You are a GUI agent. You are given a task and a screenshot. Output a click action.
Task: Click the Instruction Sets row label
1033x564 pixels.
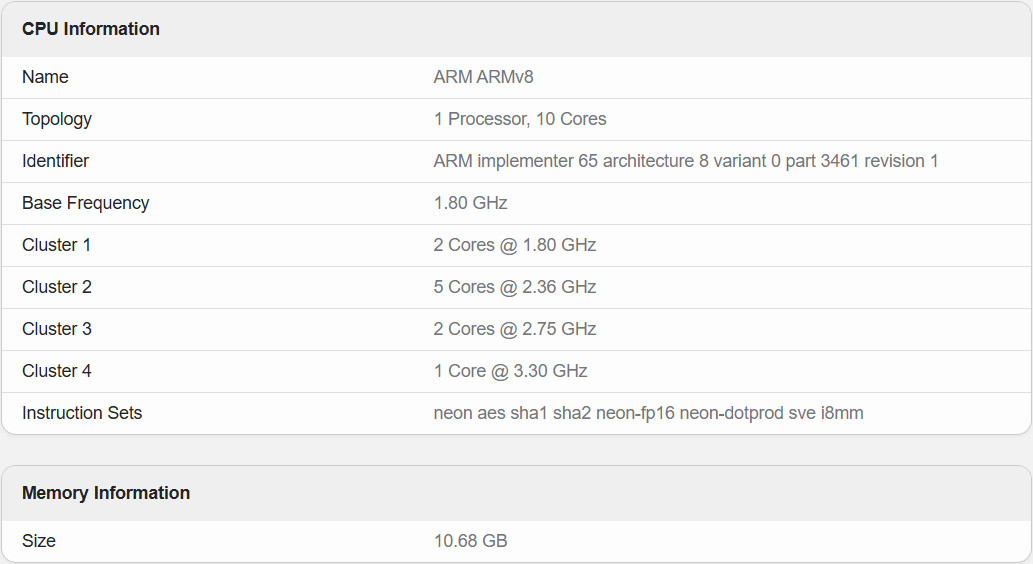[x=82, y=413]
